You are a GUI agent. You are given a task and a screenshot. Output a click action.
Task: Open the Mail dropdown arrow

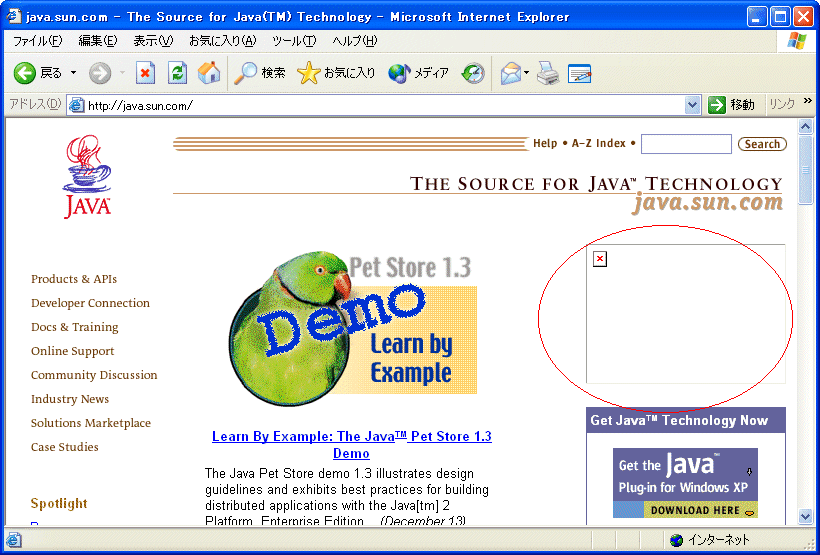(x=527, y=73)
